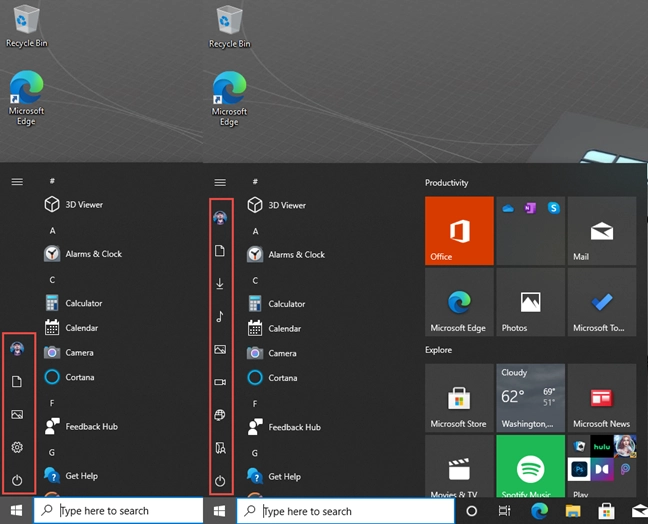This screenshot has height=524, width=648.
Task: Click the G letter header in the left app list
Action: coord(52,453)
